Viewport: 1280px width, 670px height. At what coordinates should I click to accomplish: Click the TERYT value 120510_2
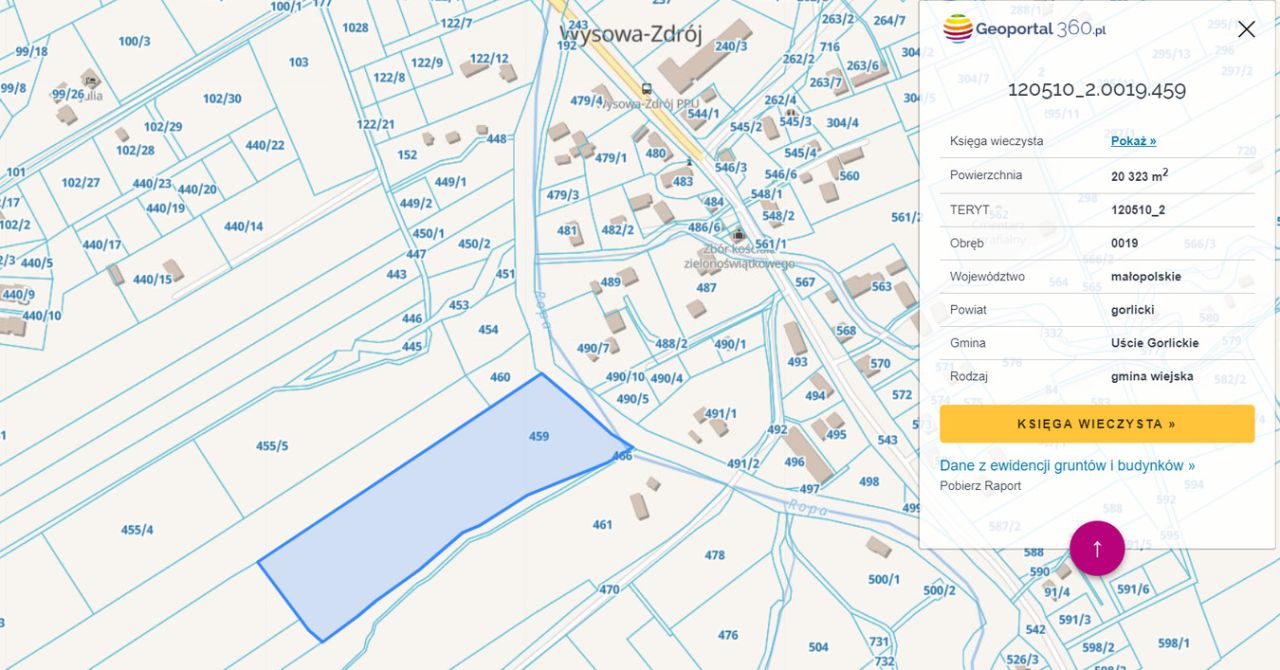[x=1138, y=210]
